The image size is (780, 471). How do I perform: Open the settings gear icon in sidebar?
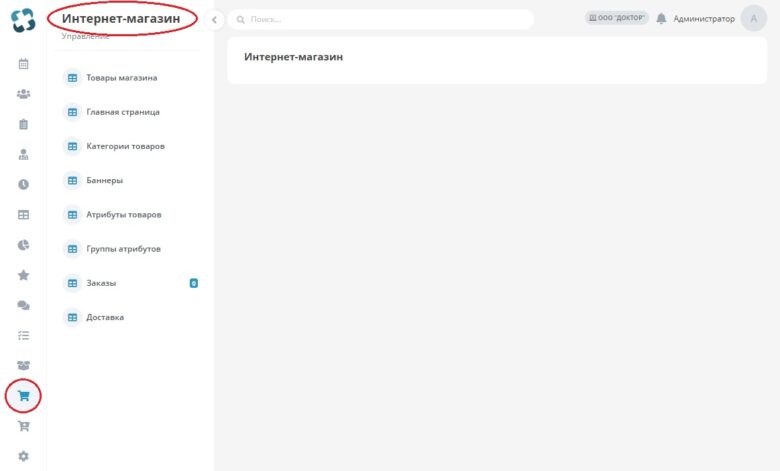23,456
